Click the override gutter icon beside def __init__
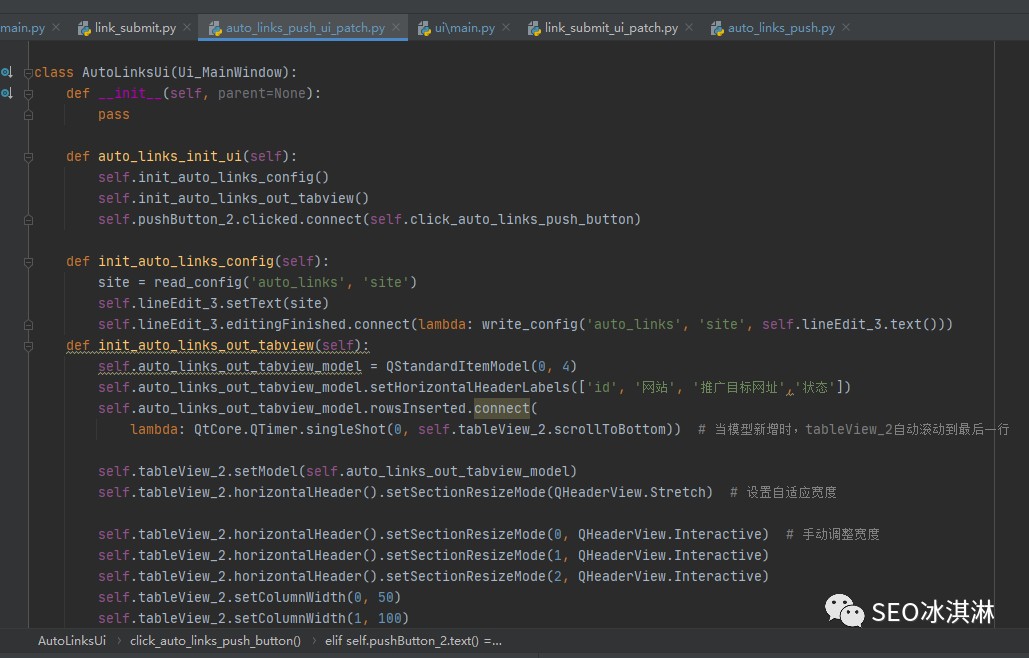 (7, 93)
